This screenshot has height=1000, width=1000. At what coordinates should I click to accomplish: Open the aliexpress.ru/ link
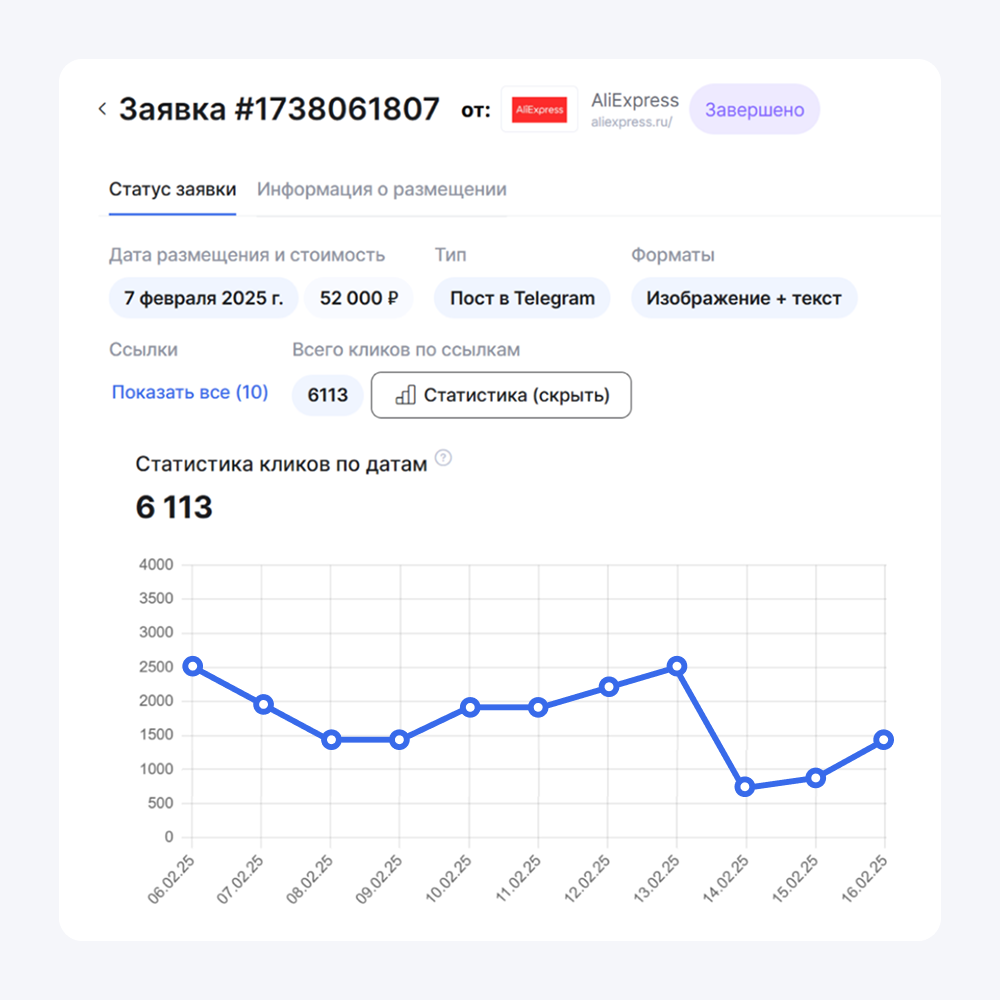632,122
